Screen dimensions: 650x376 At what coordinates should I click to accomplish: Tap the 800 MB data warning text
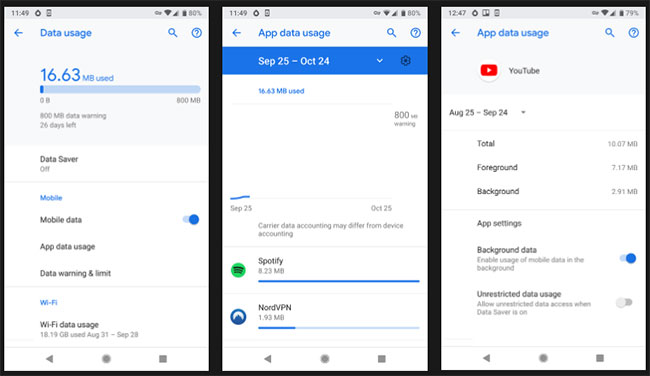[x=73, y=116]
